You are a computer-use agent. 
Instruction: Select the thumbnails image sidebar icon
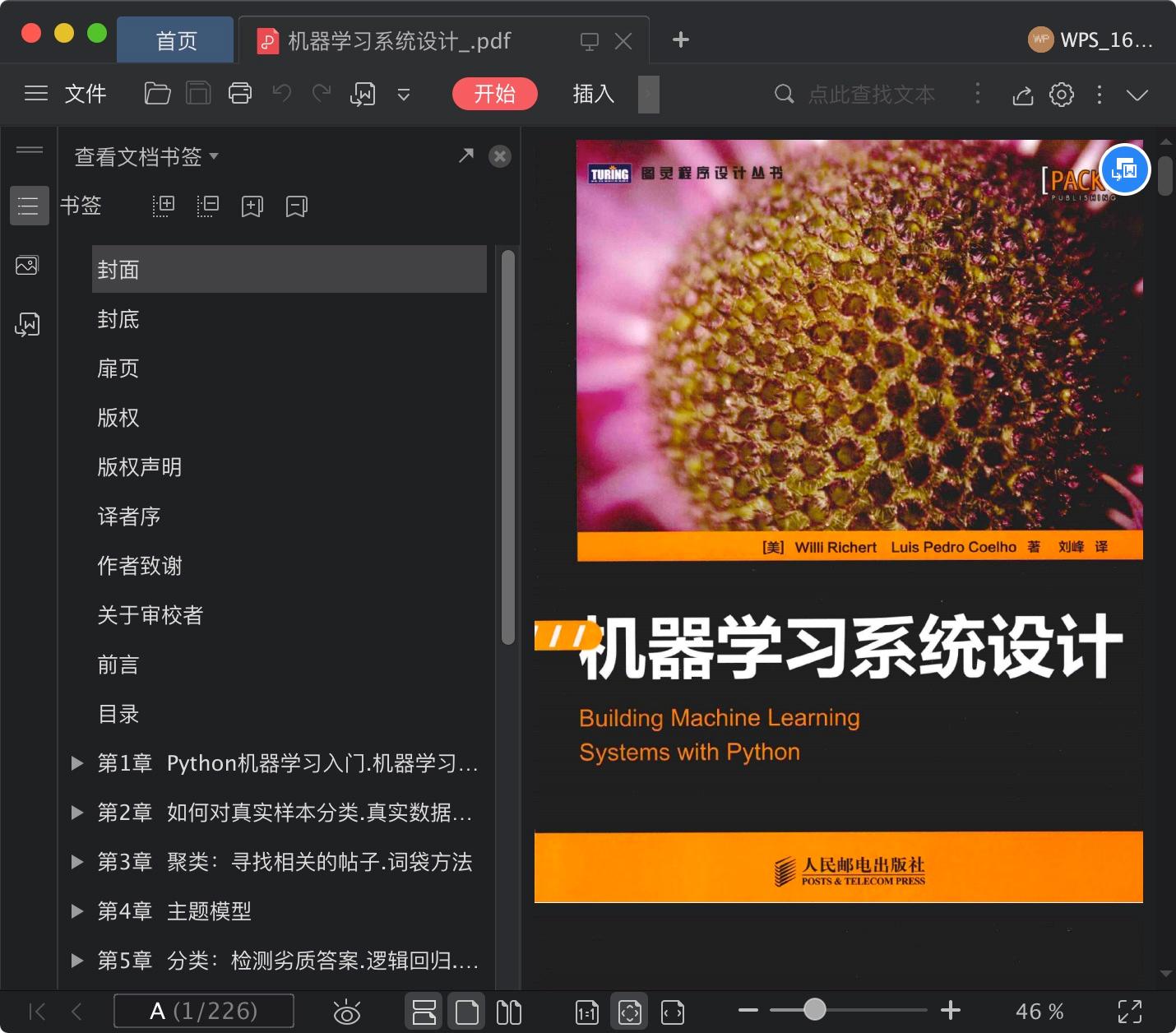[27, 266]
